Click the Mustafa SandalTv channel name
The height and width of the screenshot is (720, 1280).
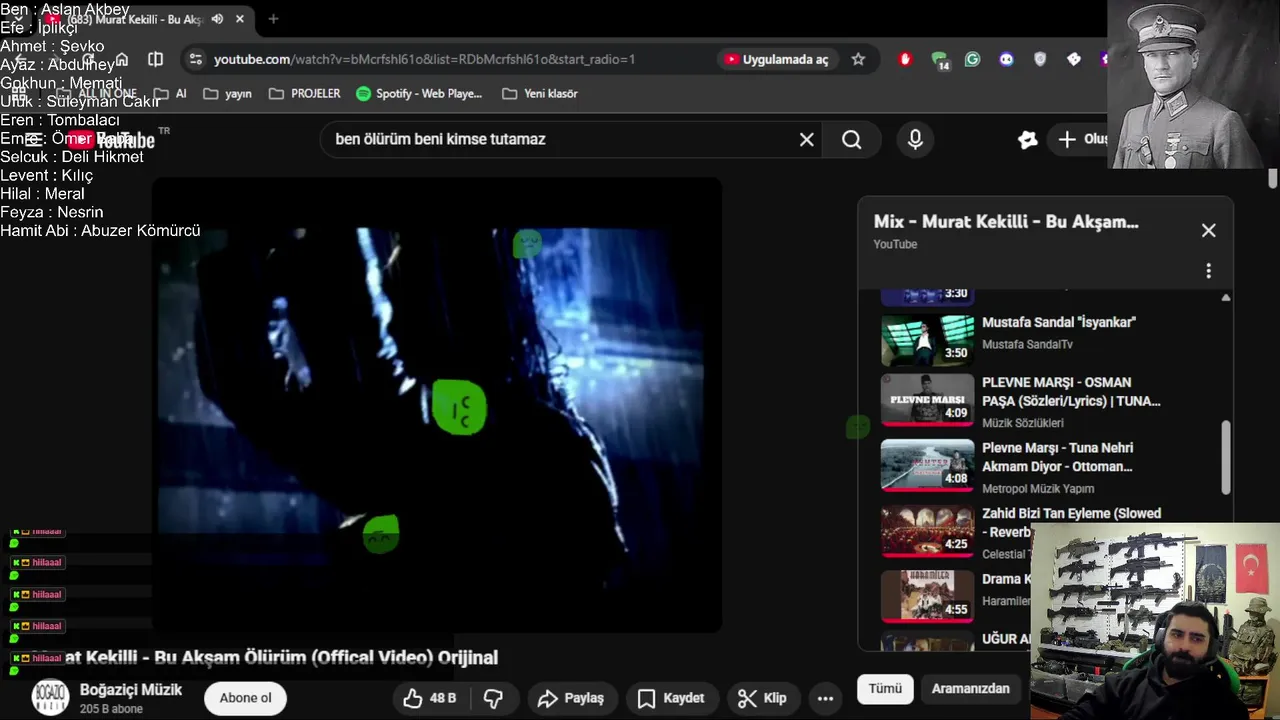(1027, 344)
